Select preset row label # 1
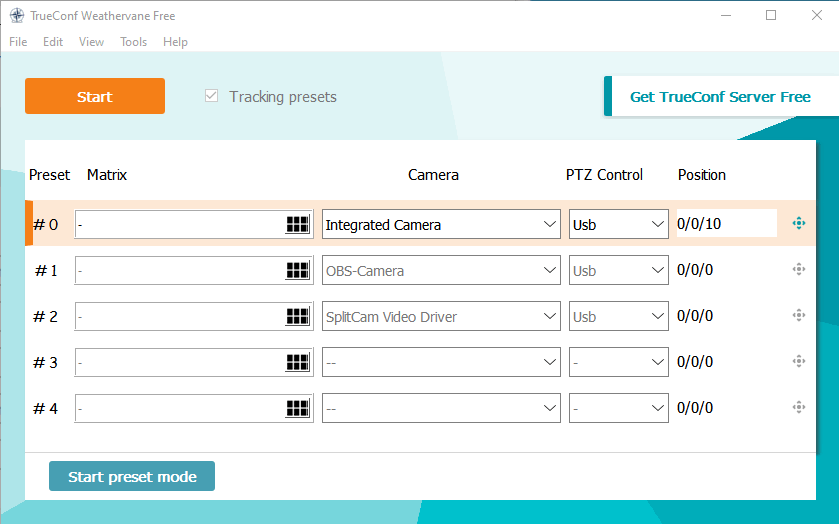This screenshot has height=524, width=839. (x=45, y=270)
